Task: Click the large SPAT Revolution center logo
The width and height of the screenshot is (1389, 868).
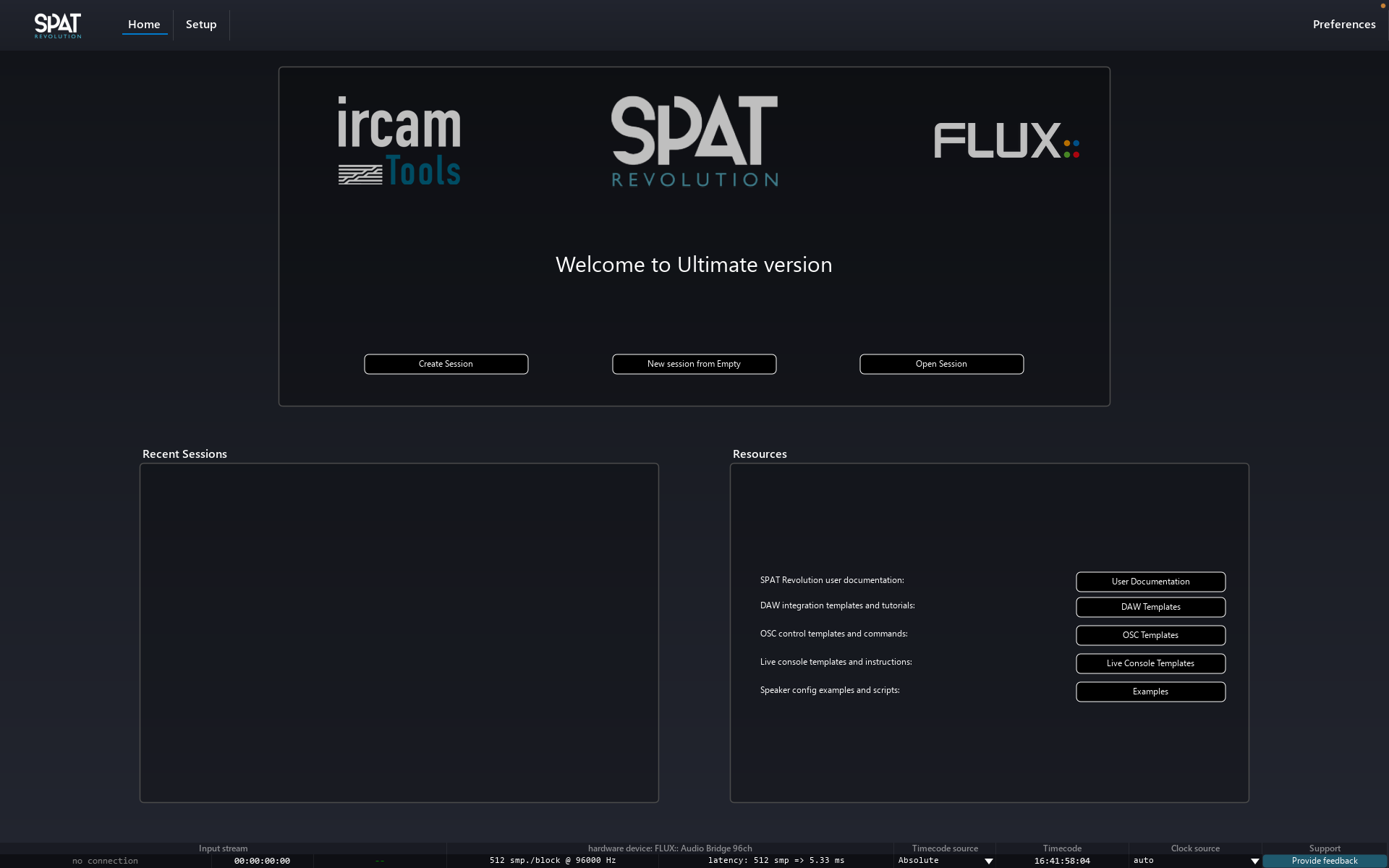Action: 694,141
